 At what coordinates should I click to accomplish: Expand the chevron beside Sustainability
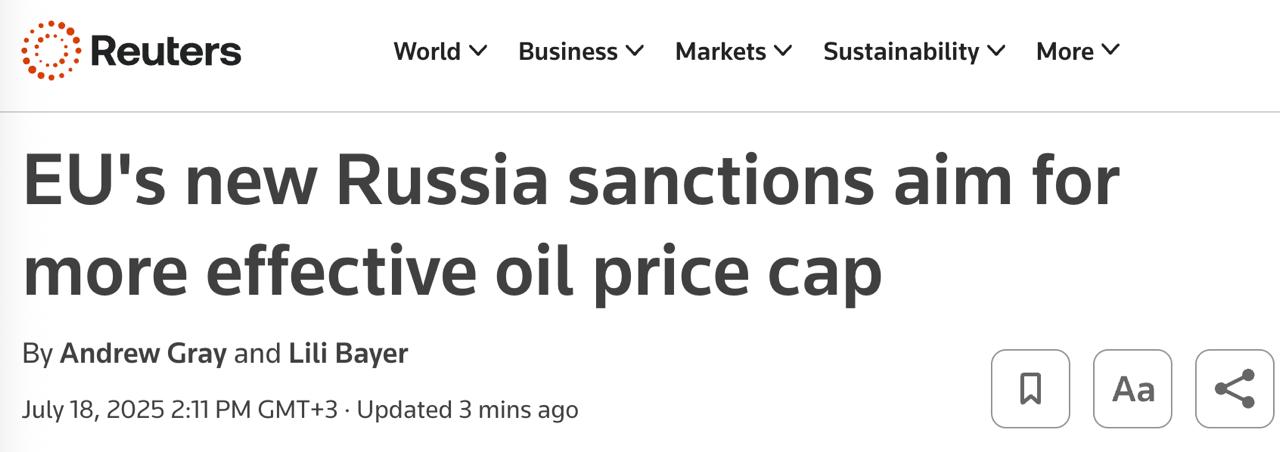tap(996, 50)
